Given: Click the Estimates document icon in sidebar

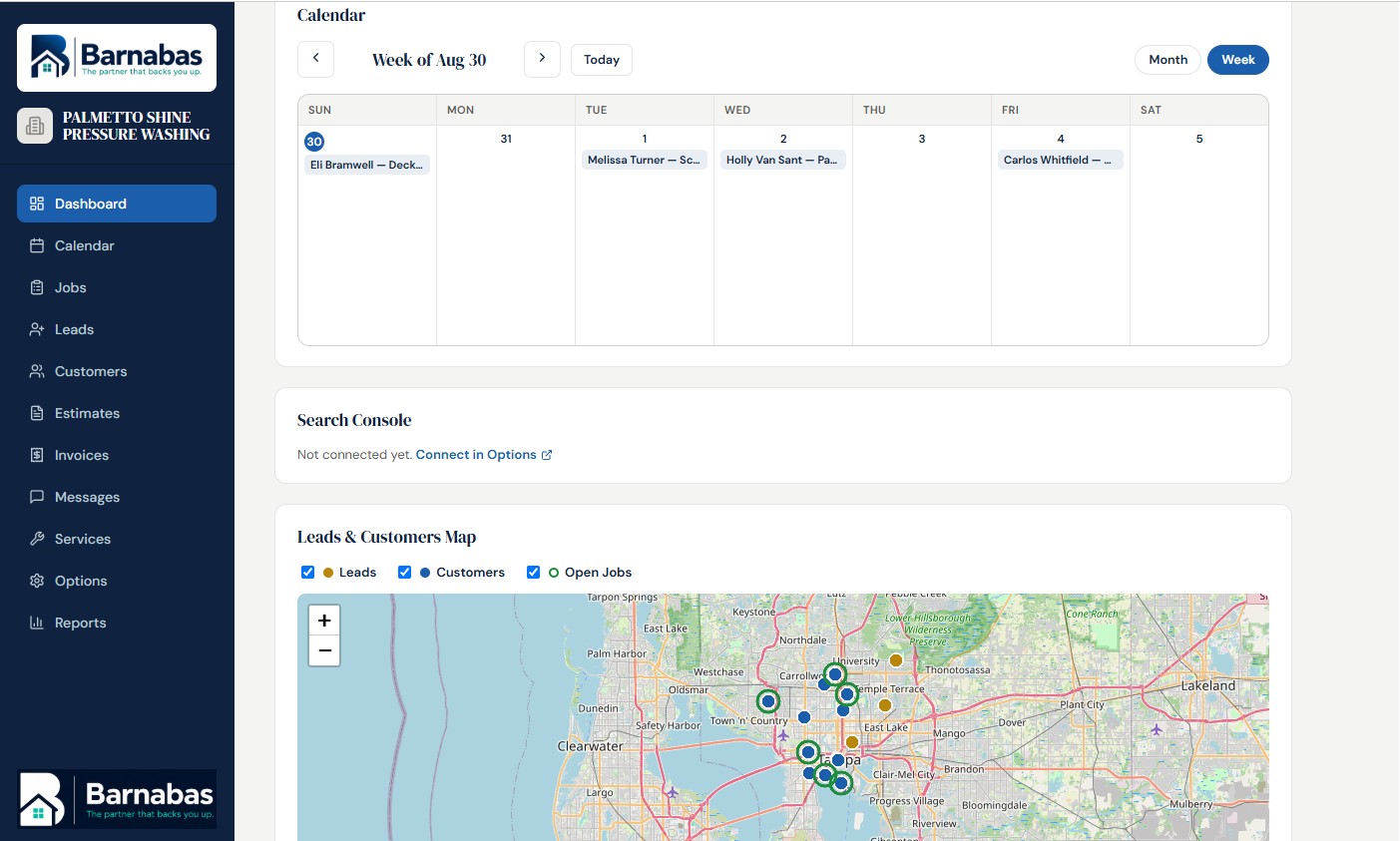Looking at the screenshot, I should pos(37,413).
